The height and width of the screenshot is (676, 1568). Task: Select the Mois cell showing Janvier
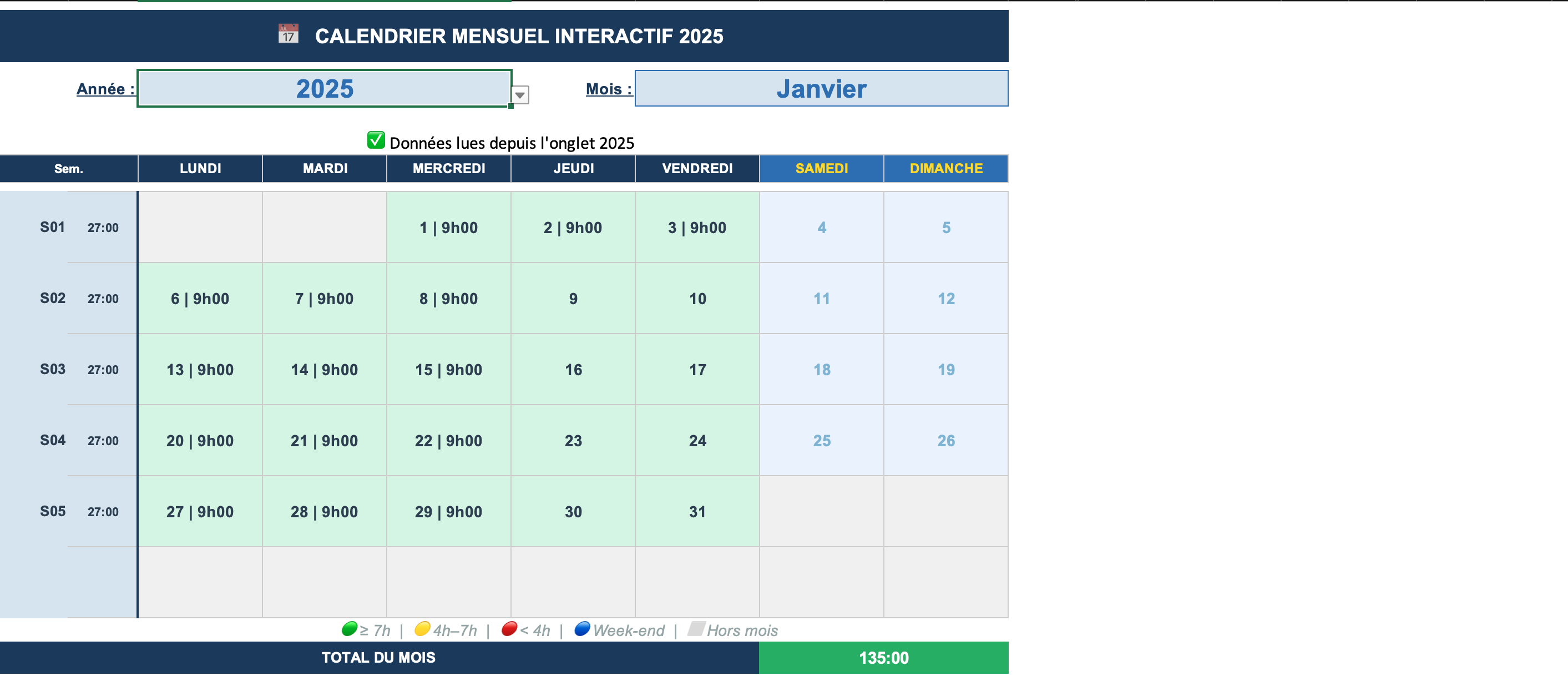pyautogui.click(x=821, y=89)
